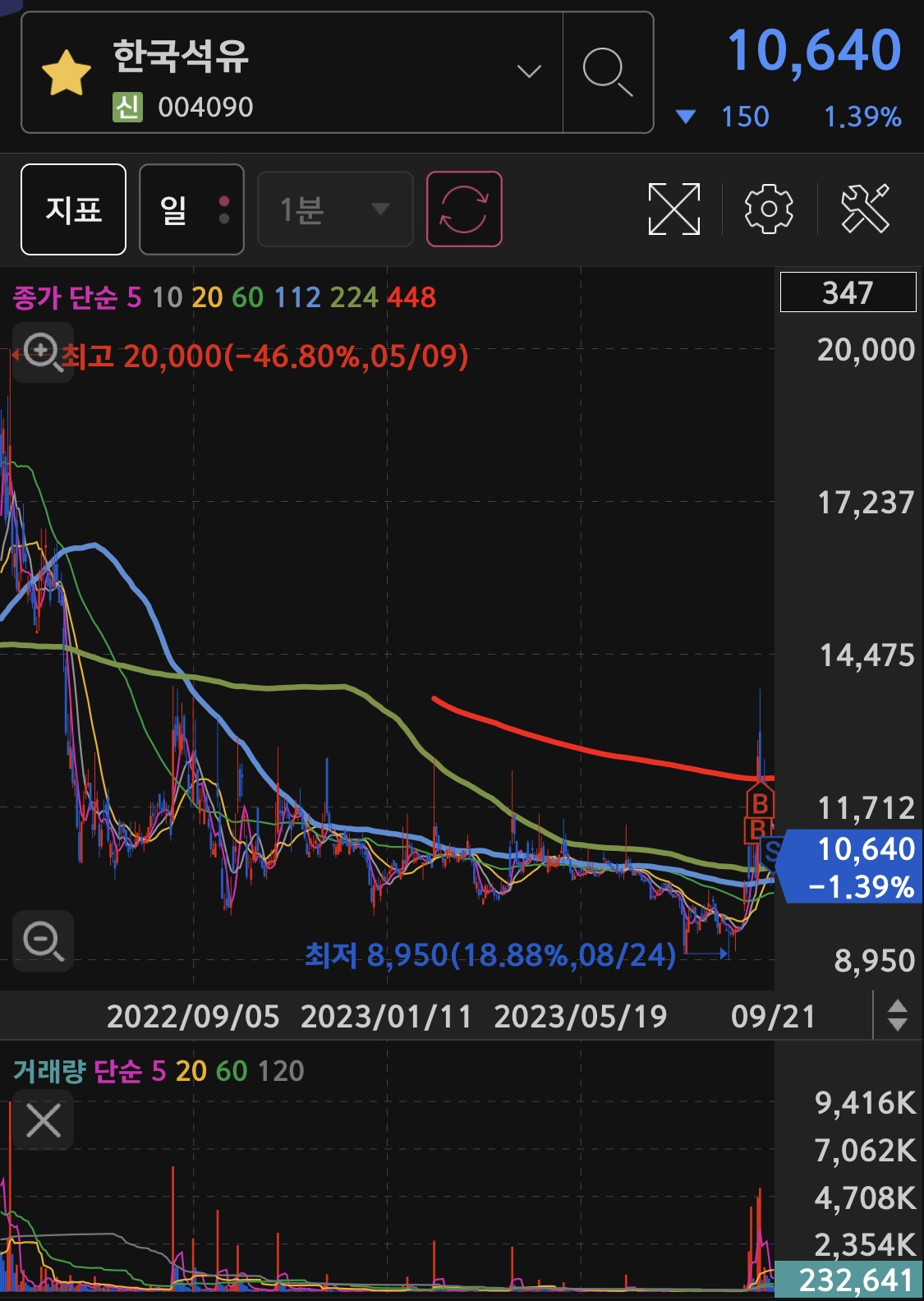Image resolution: width=924 pixels, height=1301 pixels.
Task: Click the 232,641 volume value tag
Action: tap(848, 1280)
